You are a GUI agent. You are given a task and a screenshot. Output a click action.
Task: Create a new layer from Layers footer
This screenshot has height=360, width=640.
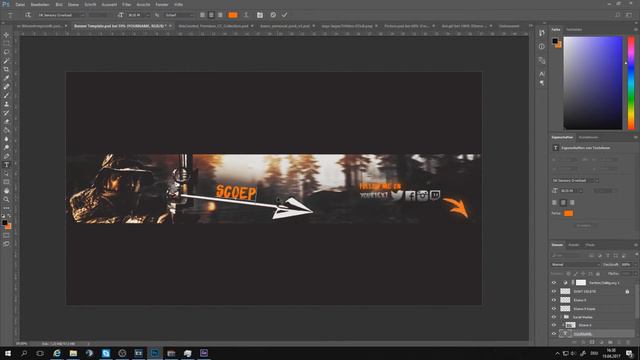[x=619, y=342]
